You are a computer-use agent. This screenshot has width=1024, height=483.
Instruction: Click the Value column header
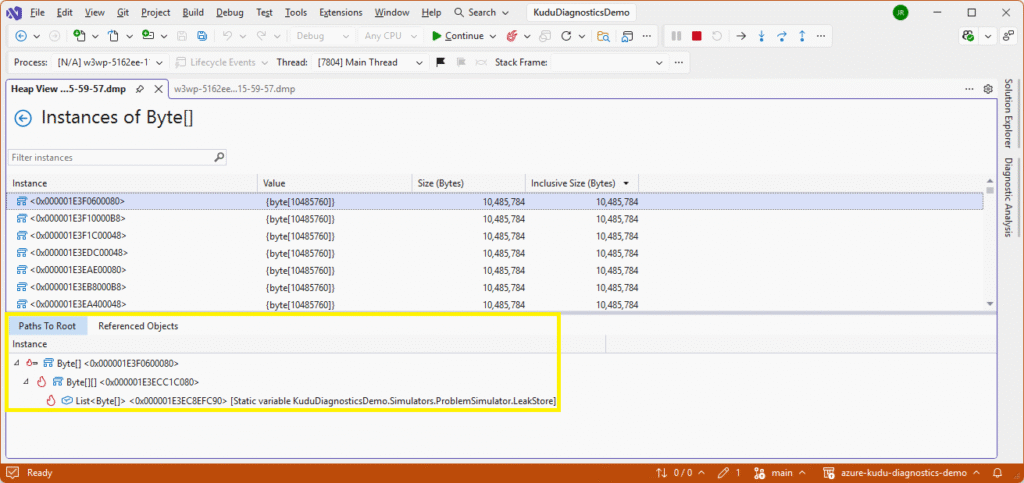(335, 183)
